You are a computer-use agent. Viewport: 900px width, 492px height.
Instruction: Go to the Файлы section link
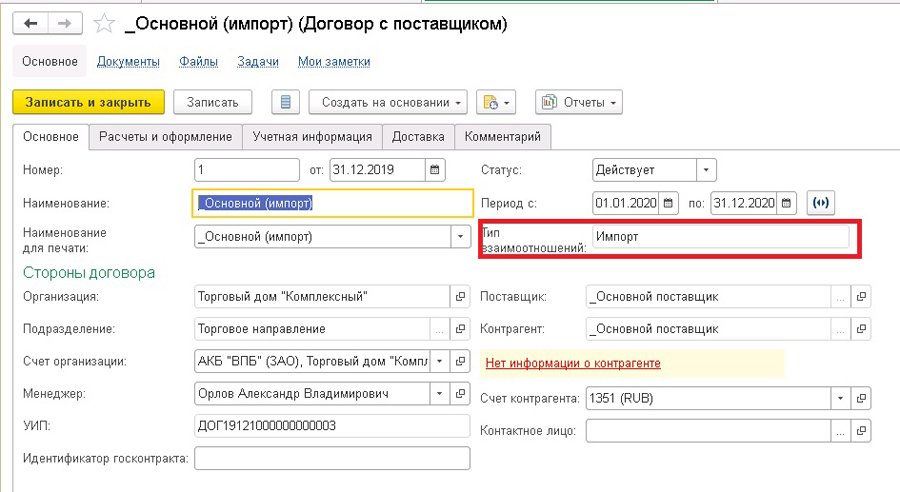point(198,62)
